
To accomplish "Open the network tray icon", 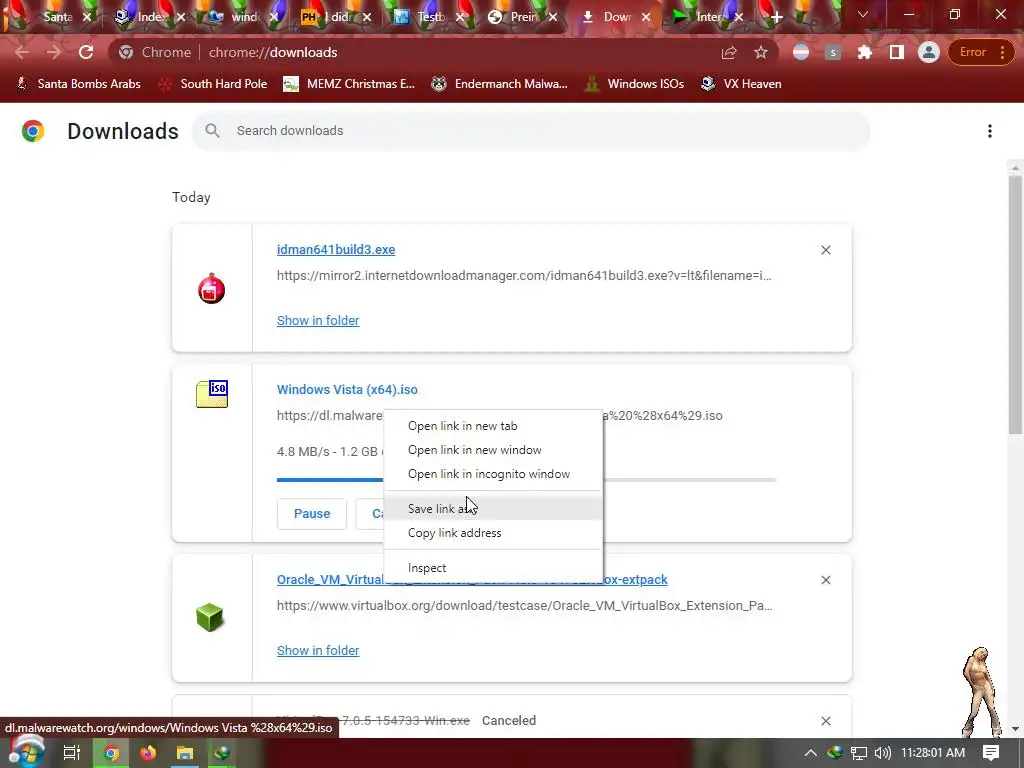I will tap(859, 753).
